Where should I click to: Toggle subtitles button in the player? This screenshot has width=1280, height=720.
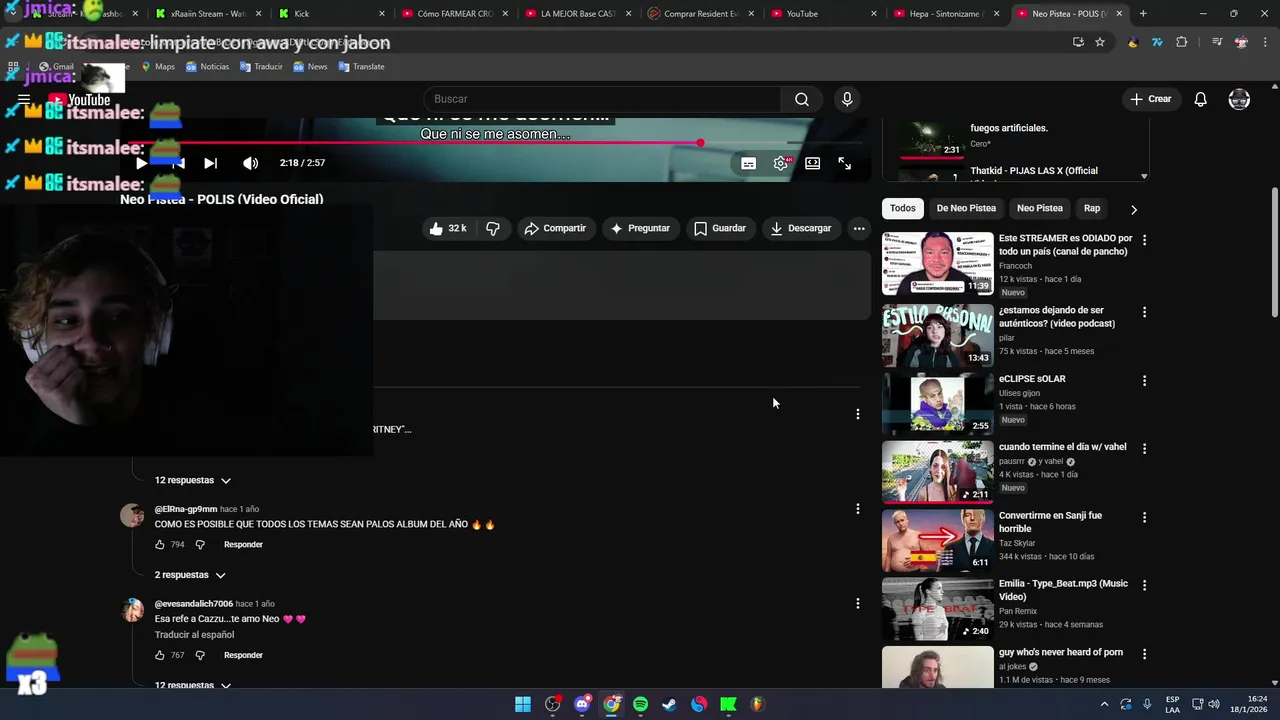[748, 163]
